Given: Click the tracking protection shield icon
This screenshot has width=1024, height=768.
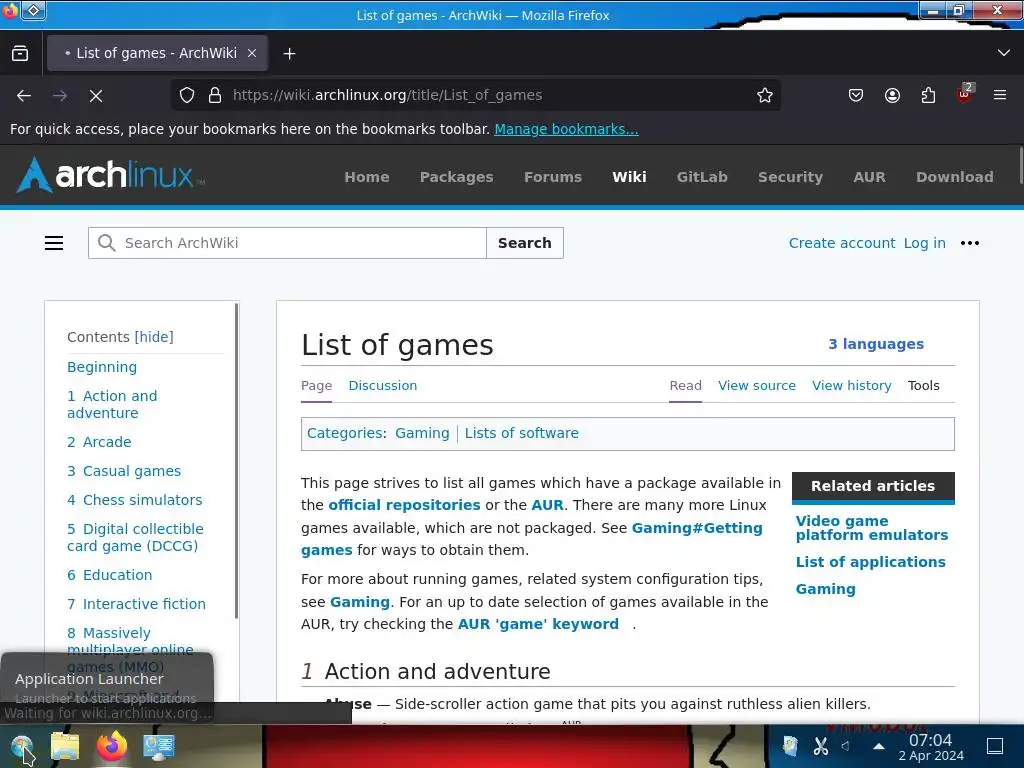Looking at the screenshot, I should coord(187,95).
